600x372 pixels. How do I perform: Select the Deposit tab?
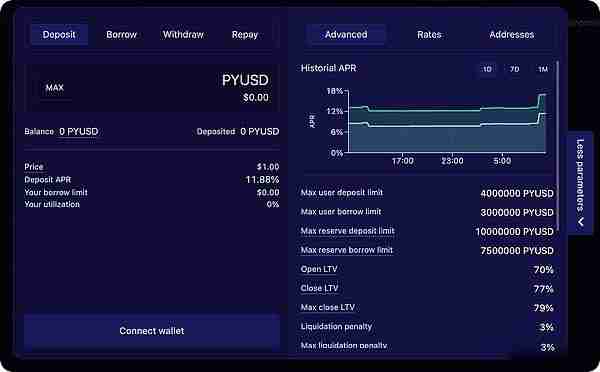point(59,35)
